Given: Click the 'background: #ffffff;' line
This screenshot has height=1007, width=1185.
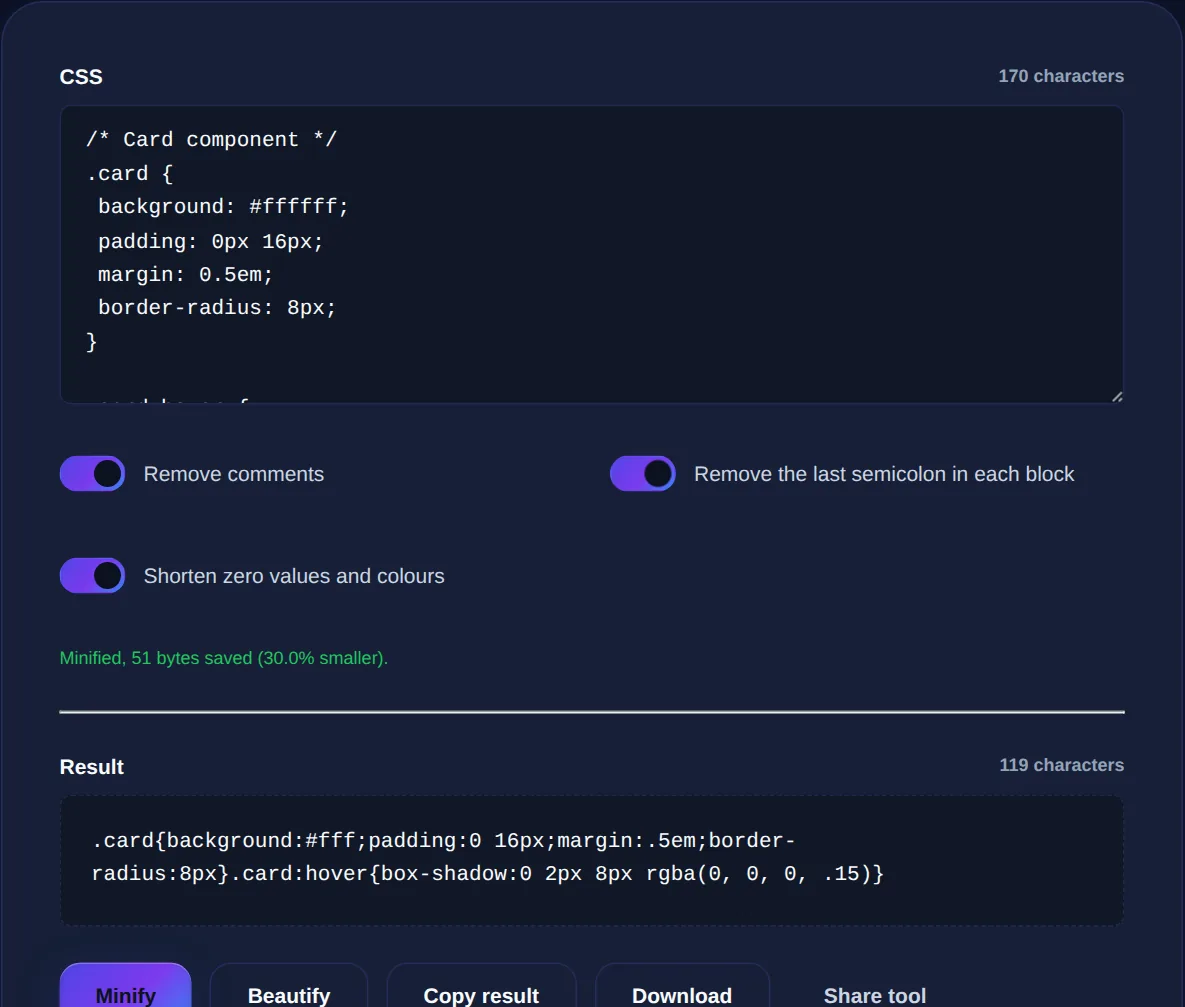Looking at the screenshot, I should (223, 206).
